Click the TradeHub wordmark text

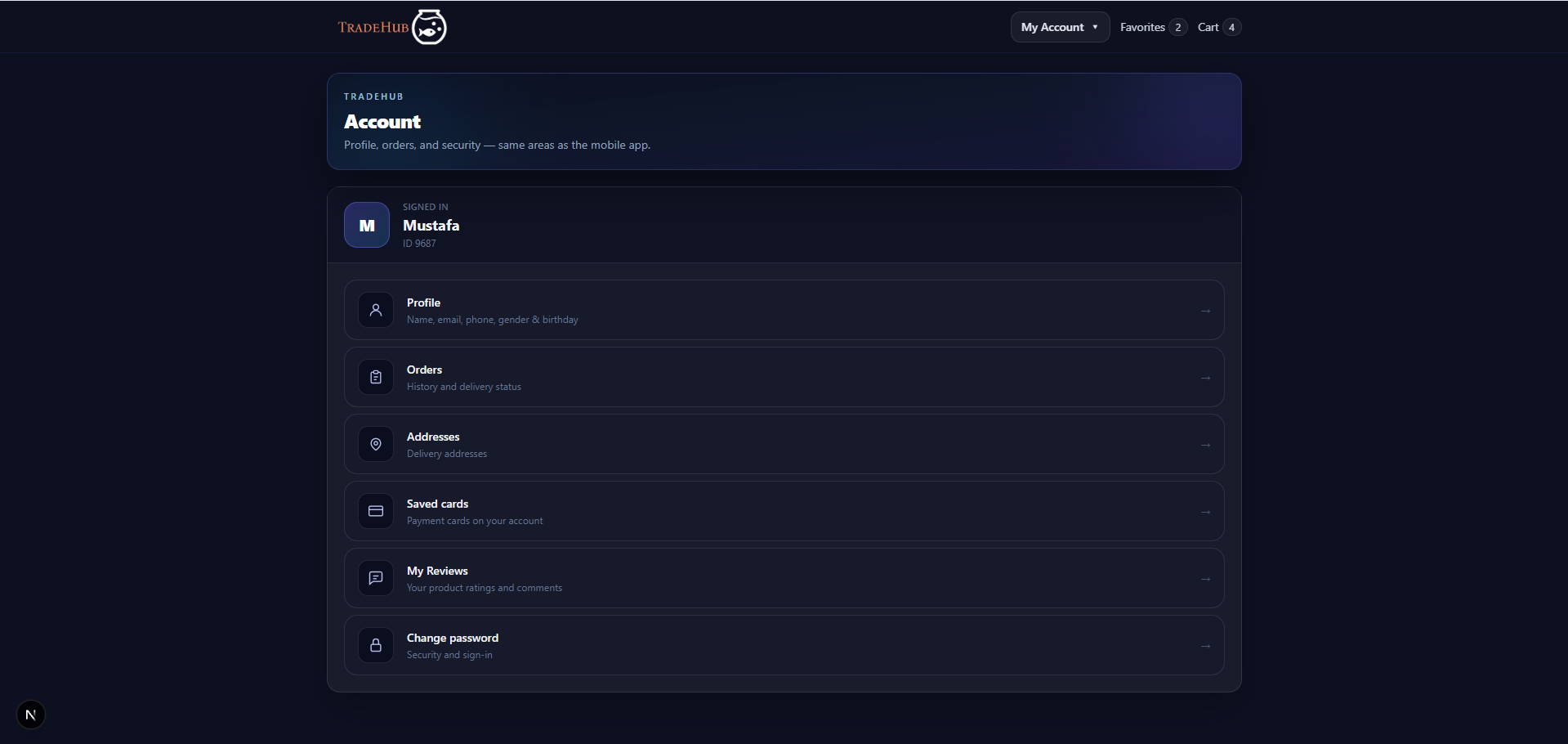(373, 27)
